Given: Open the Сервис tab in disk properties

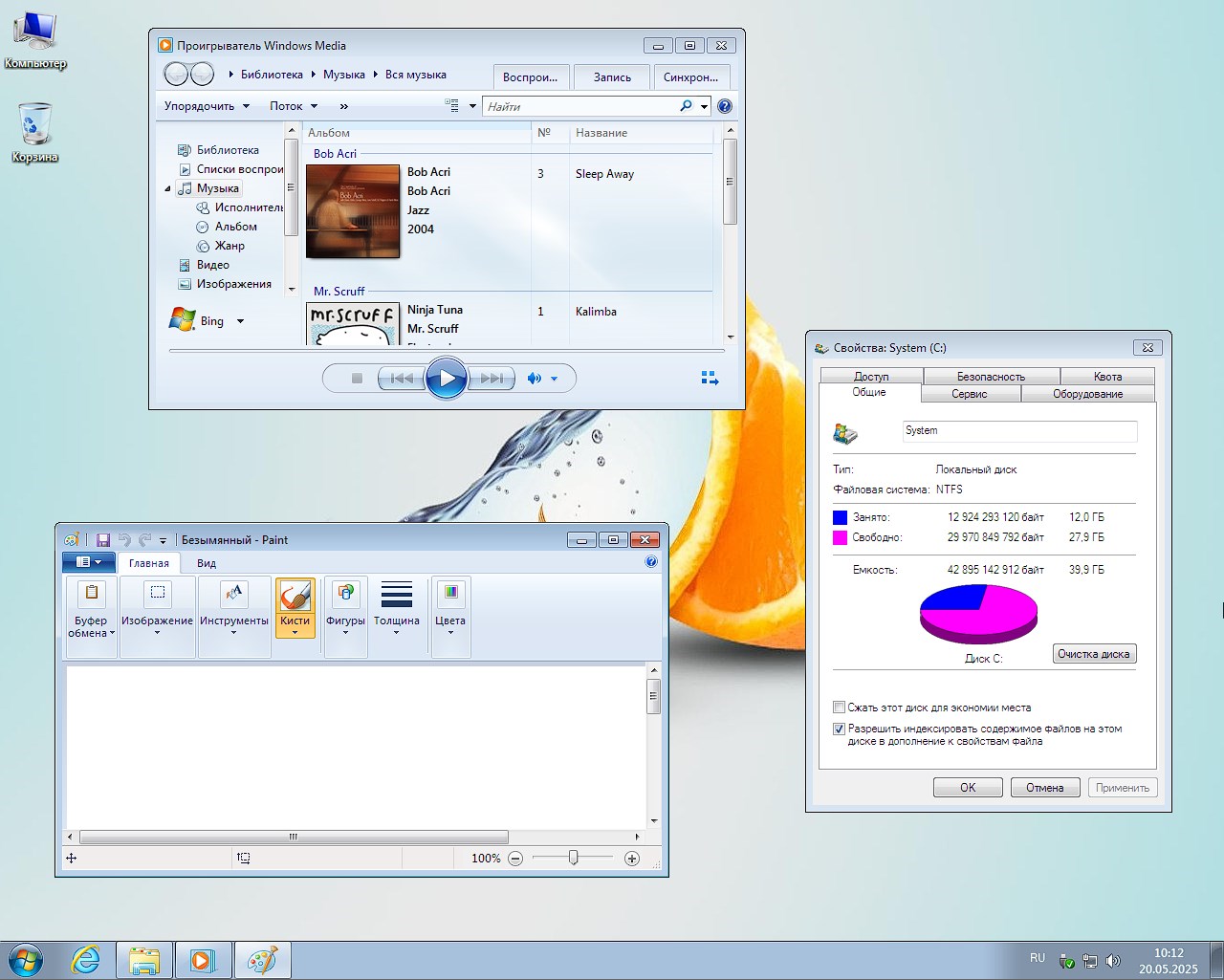Looking at the screenshot, I should [970, 394].
